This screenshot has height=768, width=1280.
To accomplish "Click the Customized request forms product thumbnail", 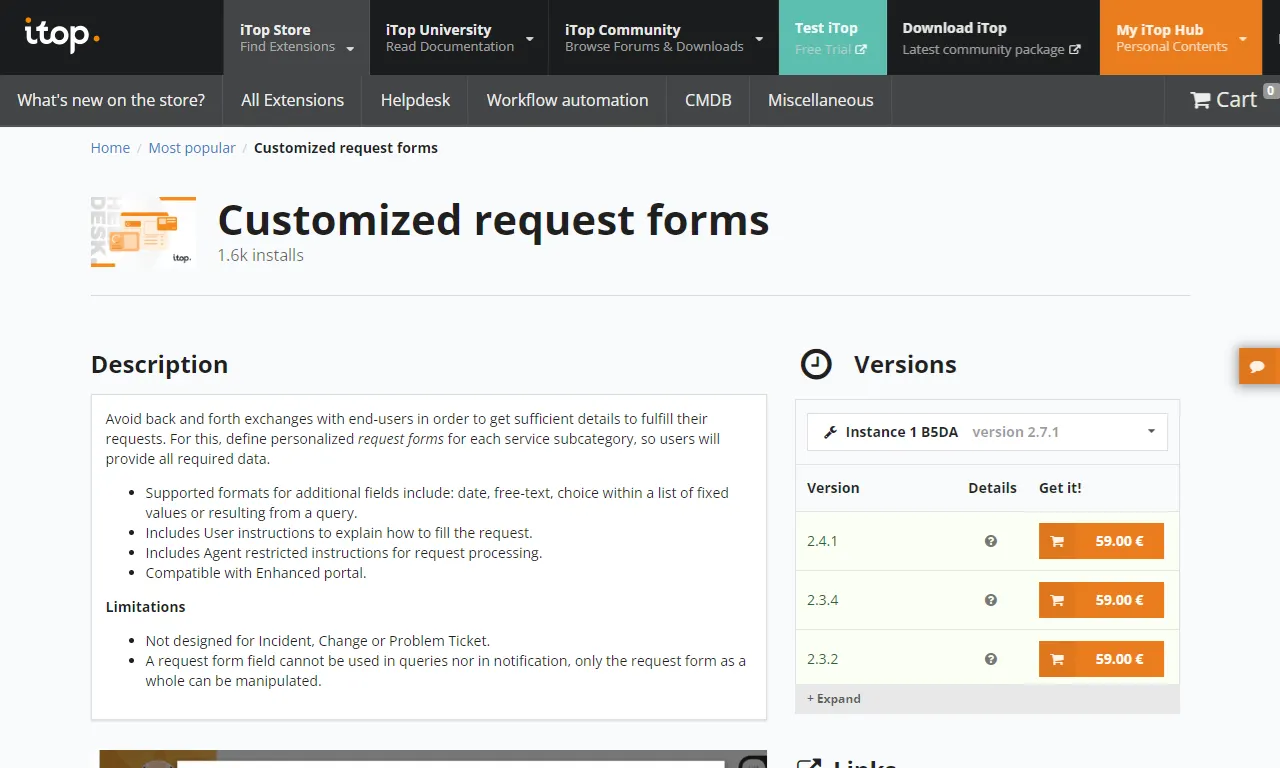I will (143, 232).
